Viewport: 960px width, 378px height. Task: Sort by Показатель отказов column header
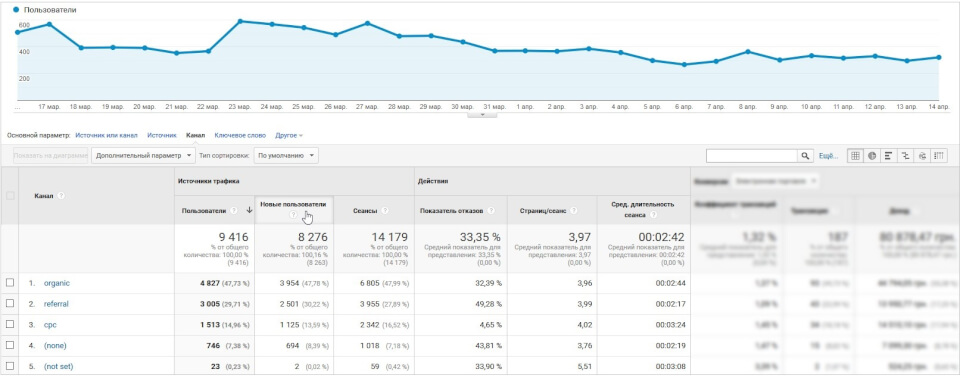452,210
